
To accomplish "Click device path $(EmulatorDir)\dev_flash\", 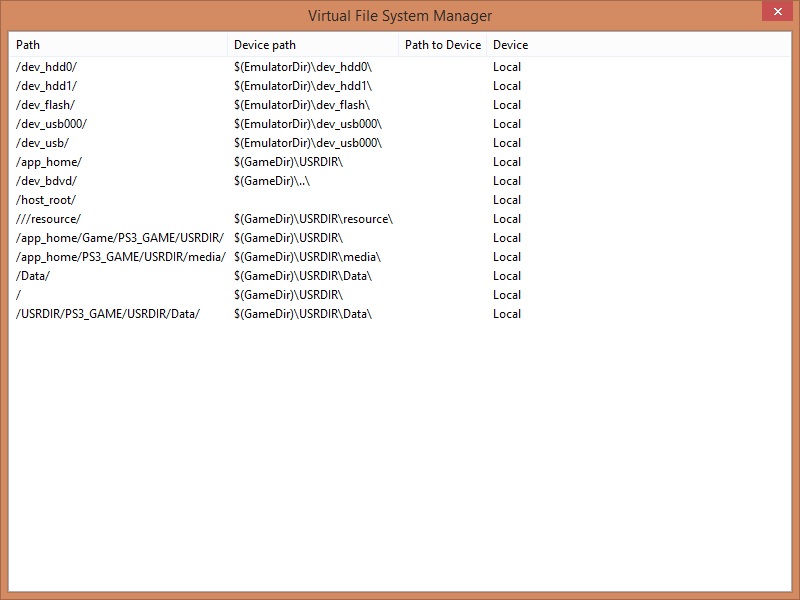I will 302,105.
